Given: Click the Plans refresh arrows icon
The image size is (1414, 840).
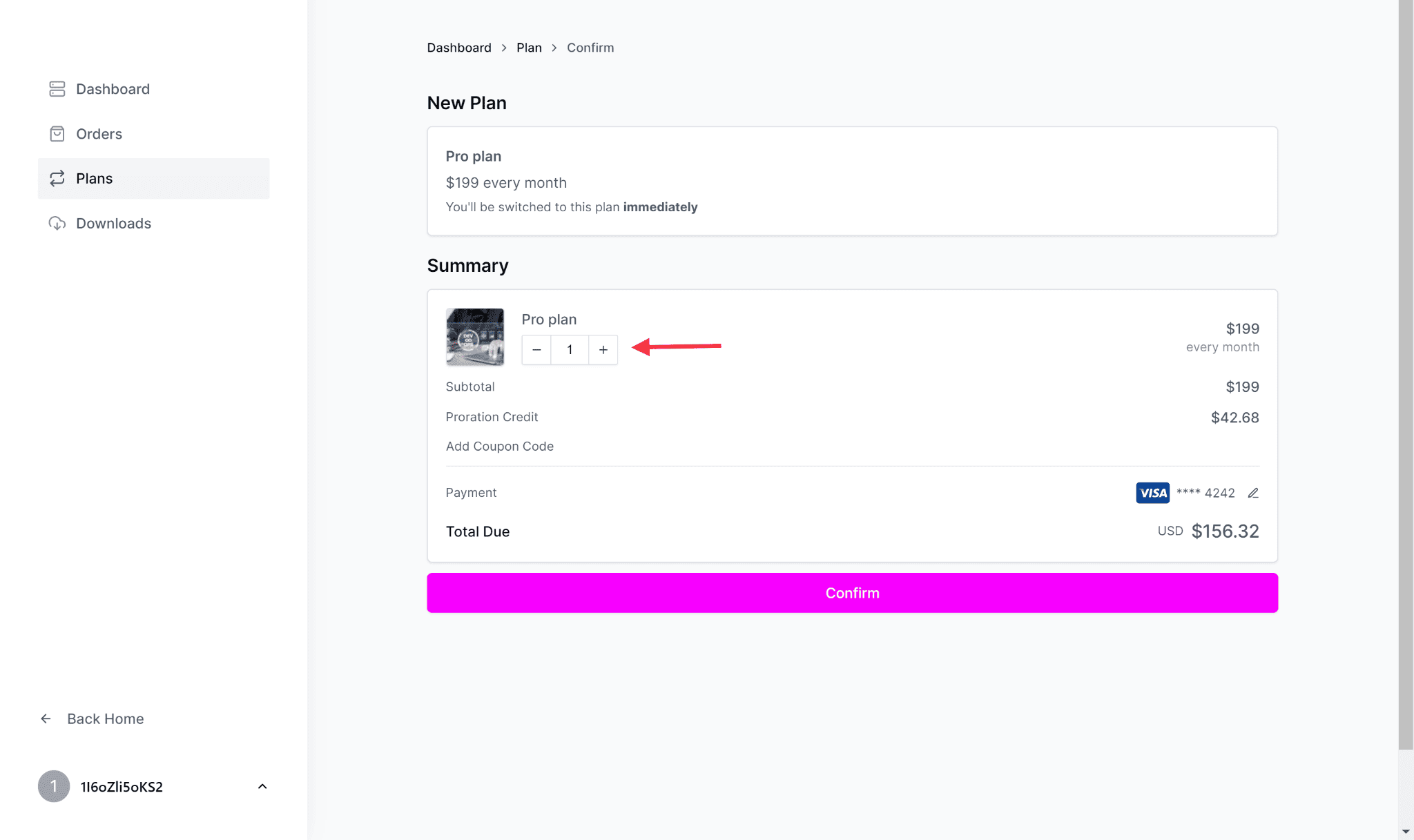Looking at the screenshot, I should click(57, 179).
